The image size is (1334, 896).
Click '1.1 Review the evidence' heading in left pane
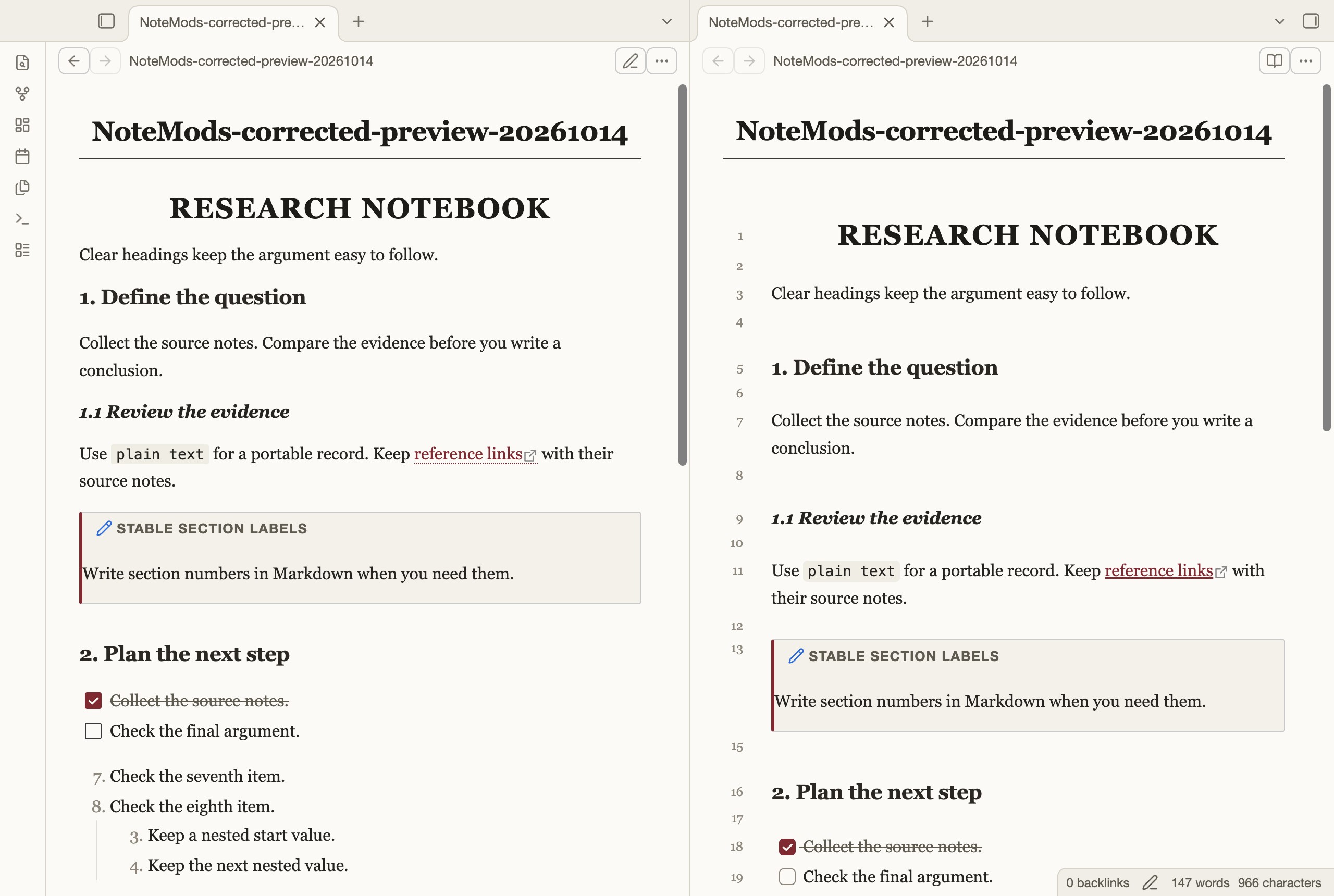(184, 412)
